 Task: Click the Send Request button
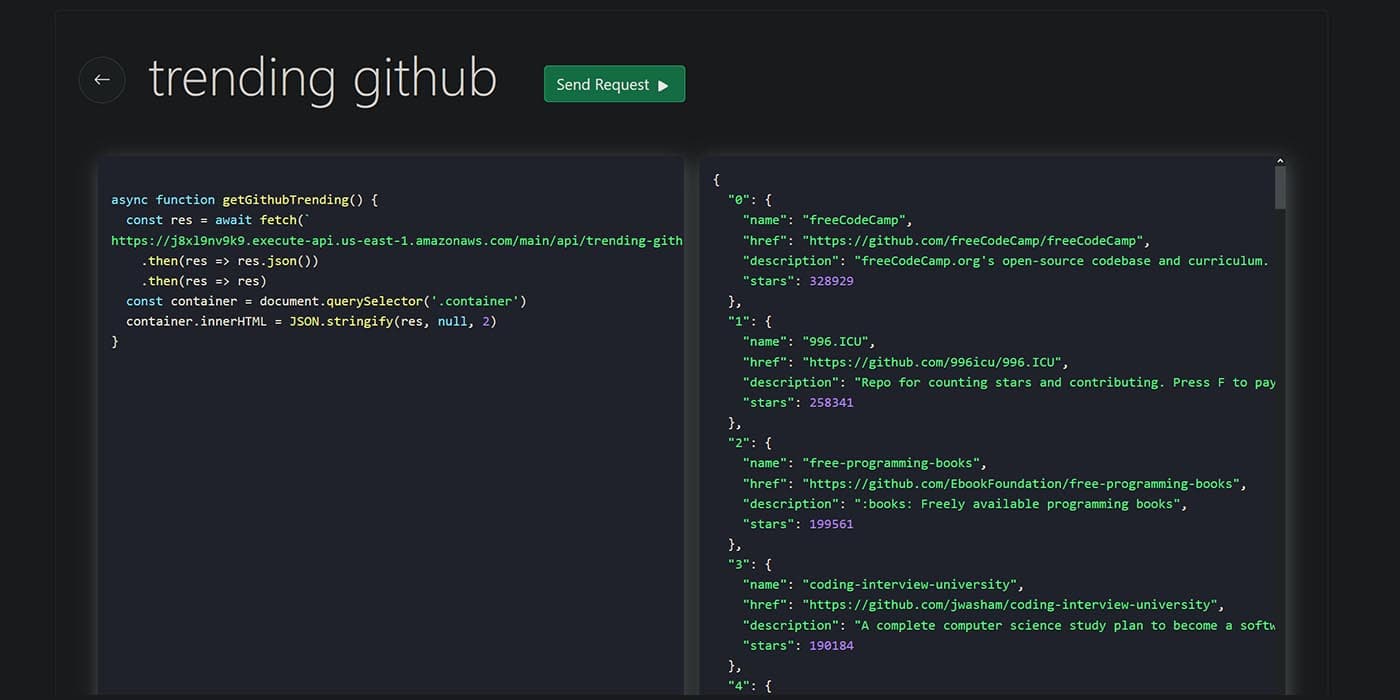pyautogui.click(x=614, y=84)
